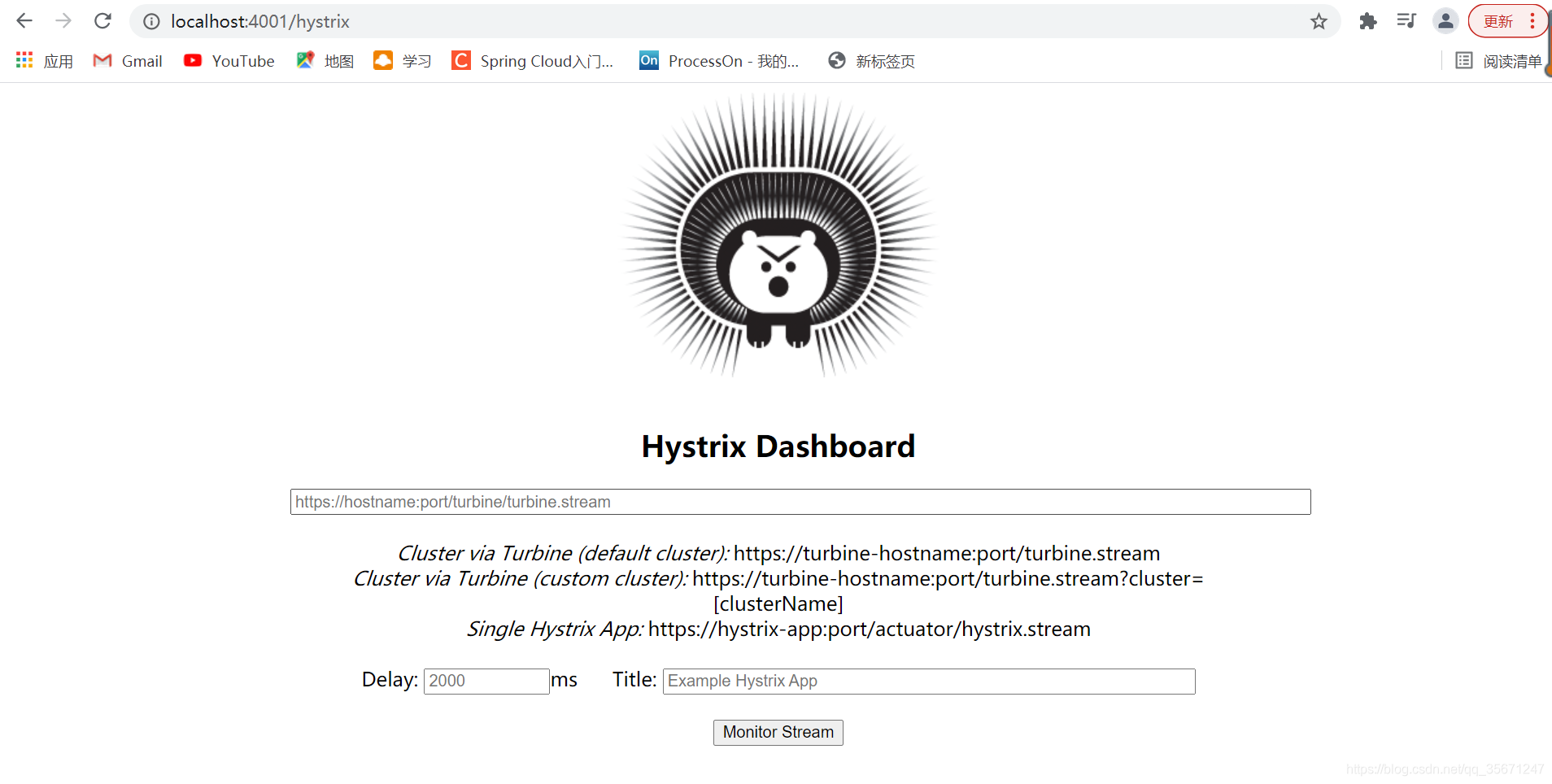
Task: Click the Title input field
Action: click(929, 681)
